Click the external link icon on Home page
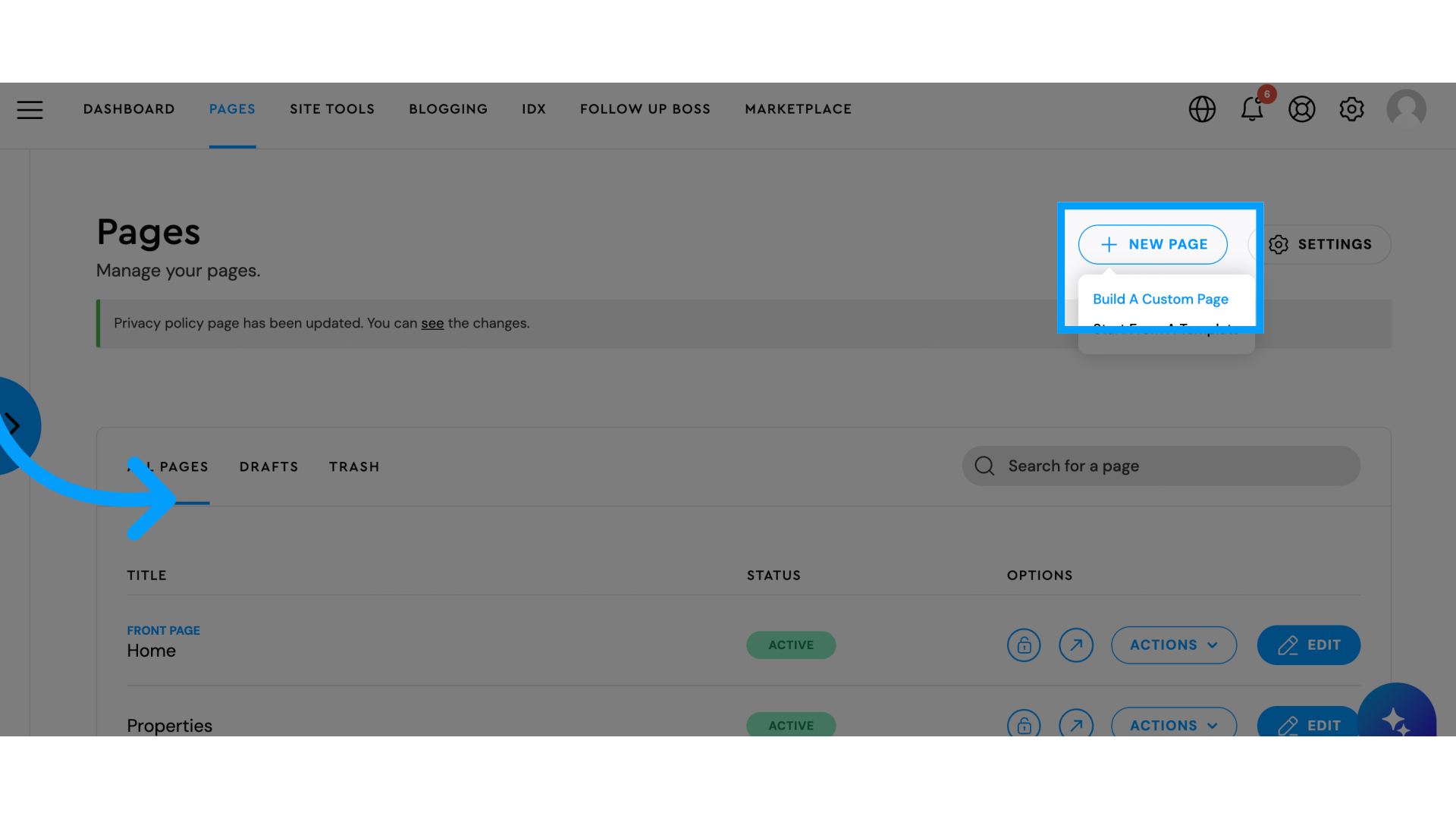Image resolution: width=1456 pixels, height=819 pixels. coord(1076,645)
